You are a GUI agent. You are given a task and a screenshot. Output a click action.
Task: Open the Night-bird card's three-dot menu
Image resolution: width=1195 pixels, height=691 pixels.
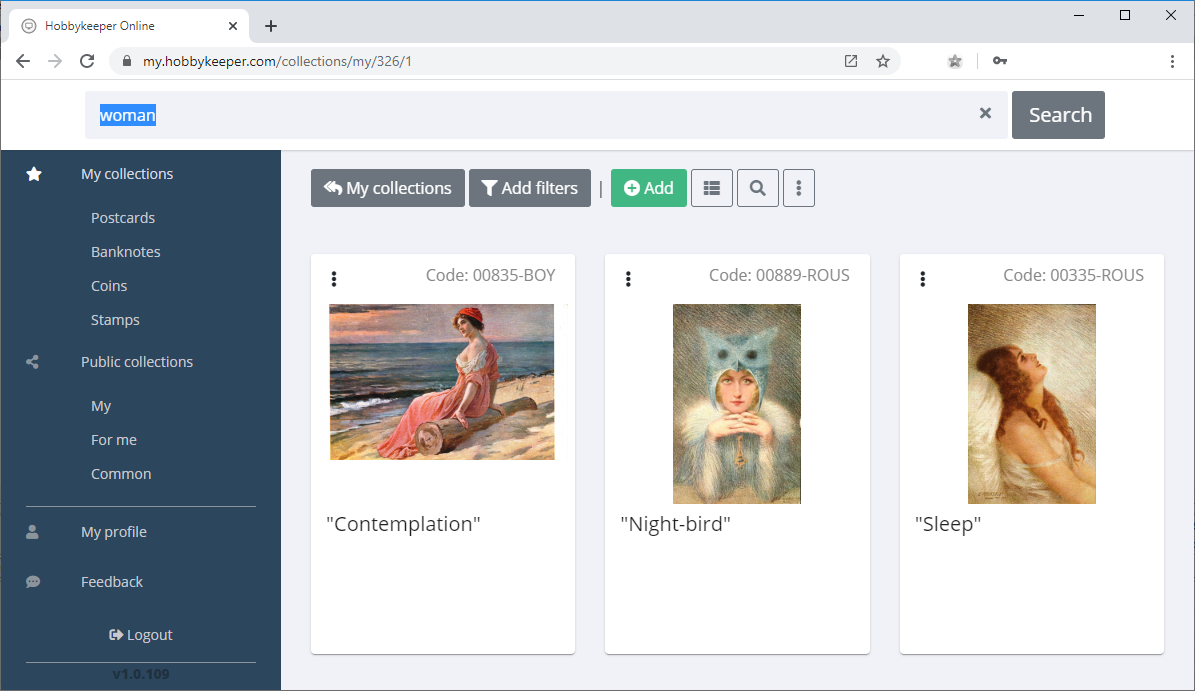(x=628, y=279)
